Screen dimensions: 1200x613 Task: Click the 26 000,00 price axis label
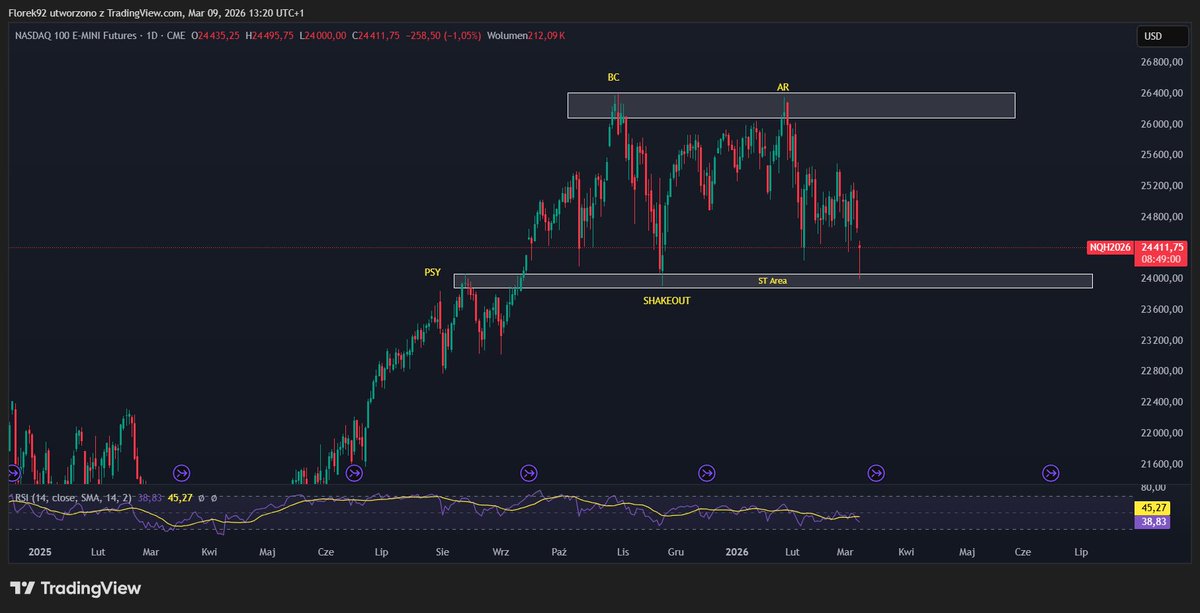[1162, 124]
